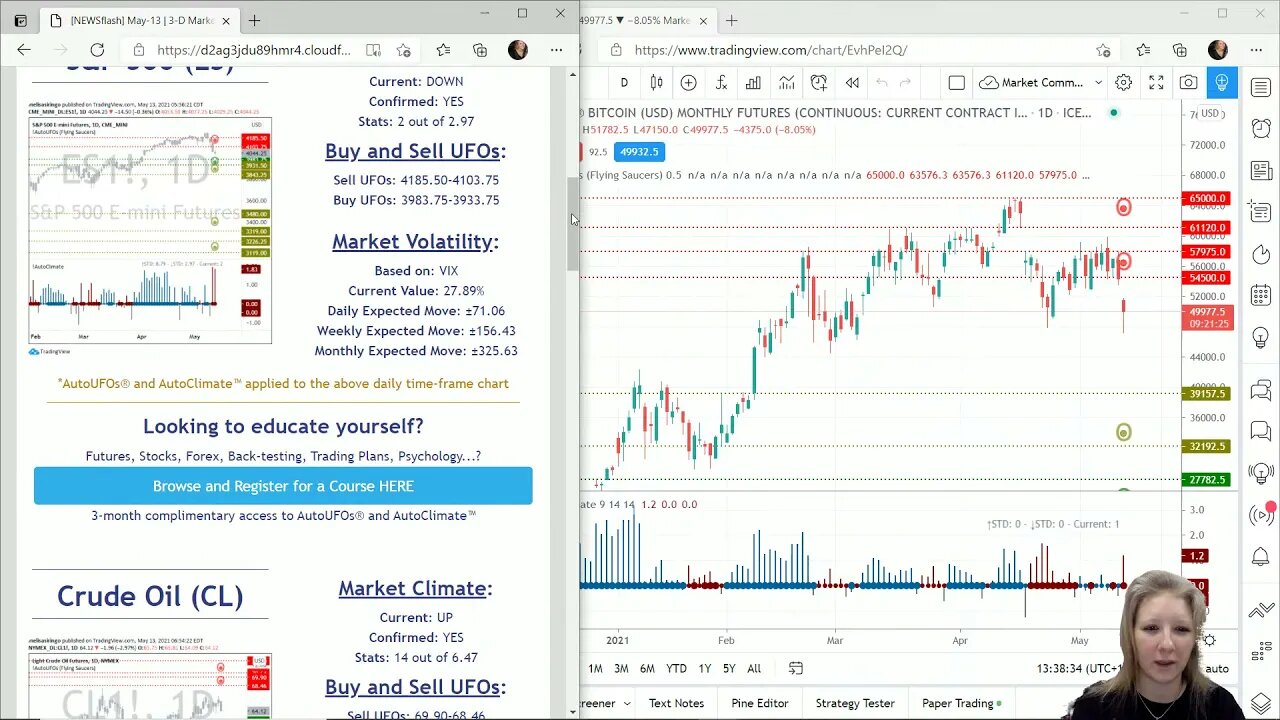Image resolution: width=1280 pixels, height=720 pixels.
Task: Undo last chart action arrow
Action: point(881,83)
